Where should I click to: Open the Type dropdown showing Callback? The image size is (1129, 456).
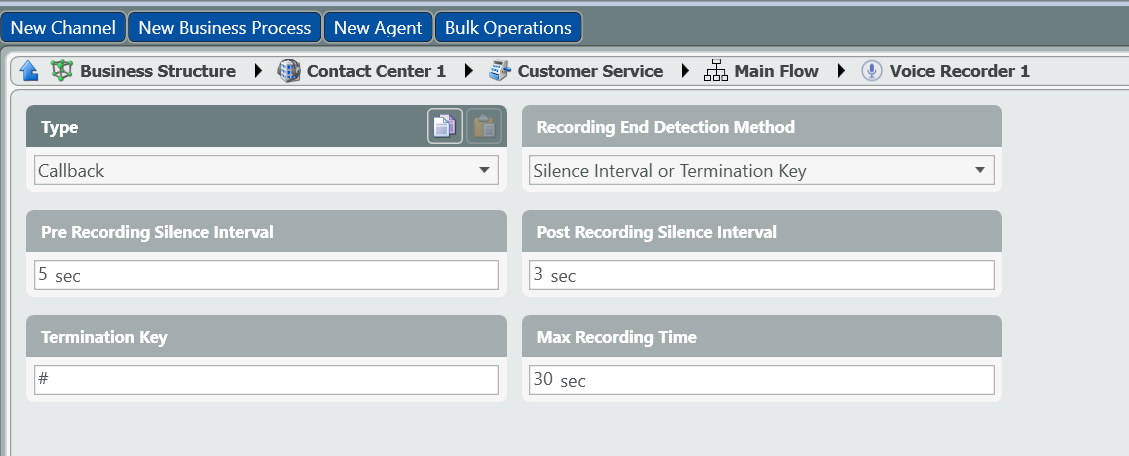click(x=266, y=171)
